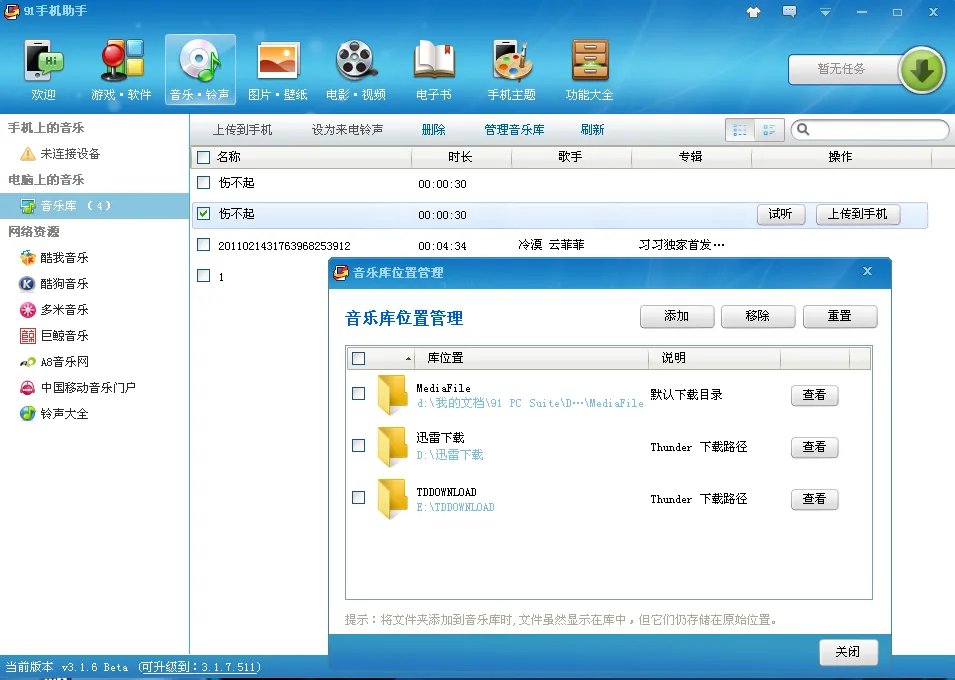Open the 电影·视频 section
Screen dimensions: 955x680
(355, 68)
